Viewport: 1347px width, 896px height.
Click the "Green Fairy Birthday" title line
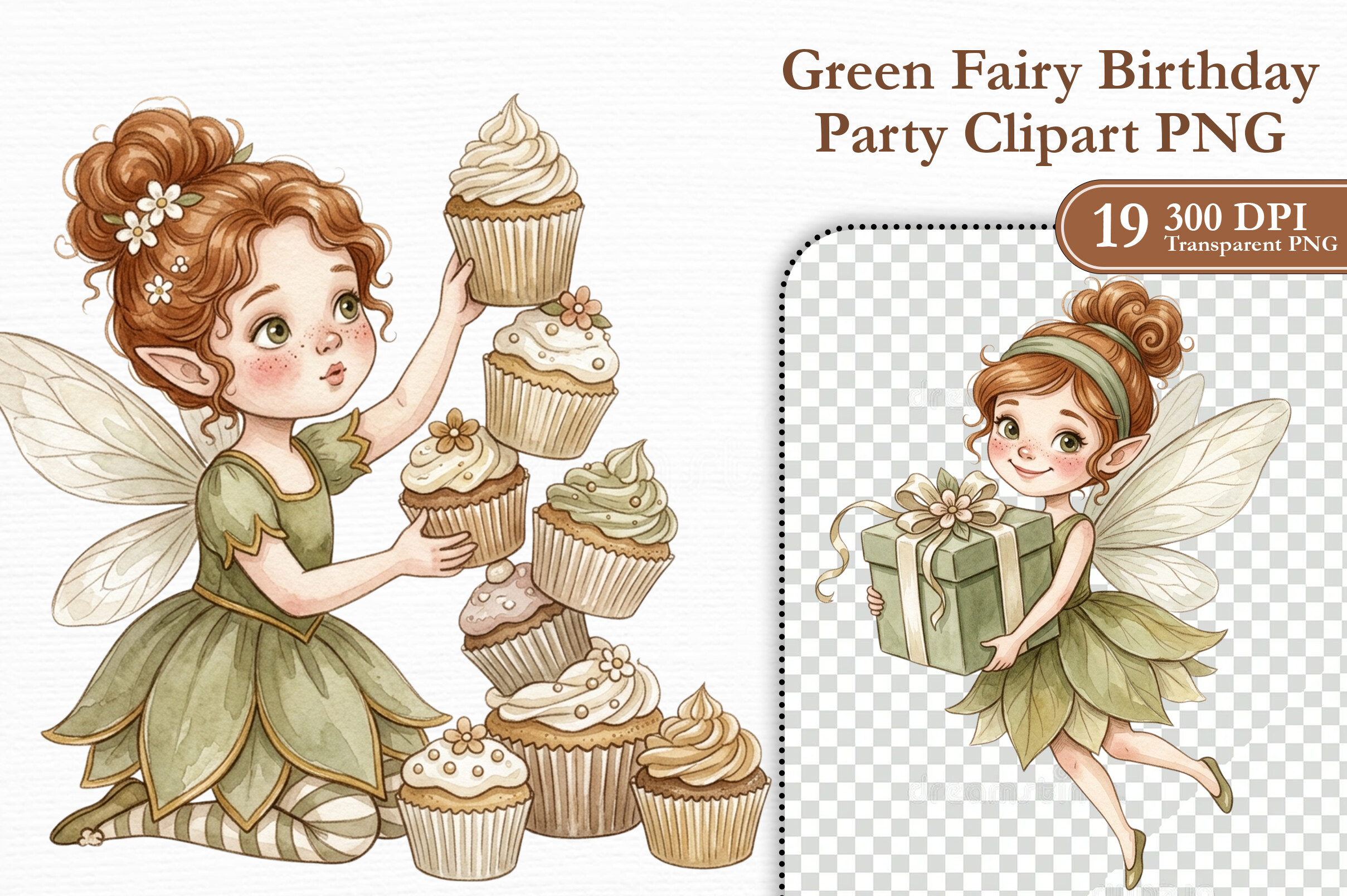click(x=1051, y=74)
